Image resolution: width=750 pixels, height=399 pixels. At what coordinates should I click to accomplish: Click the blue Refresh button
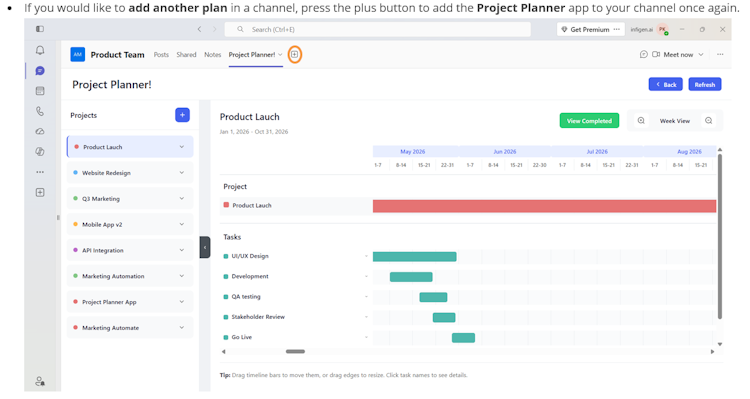(x=705, y=84)
